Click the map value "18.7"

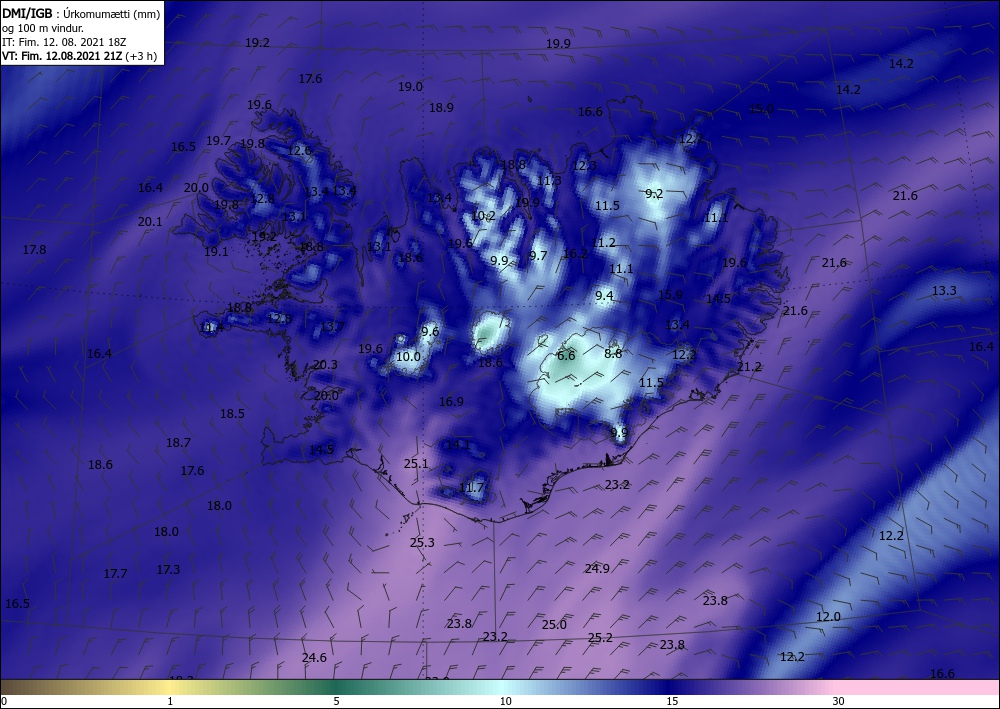point(178,442)
